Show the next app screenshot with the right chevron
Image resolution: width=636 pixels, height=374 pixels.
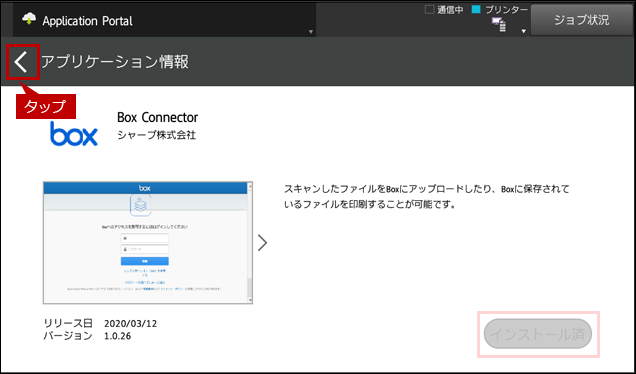pos(262,243)
